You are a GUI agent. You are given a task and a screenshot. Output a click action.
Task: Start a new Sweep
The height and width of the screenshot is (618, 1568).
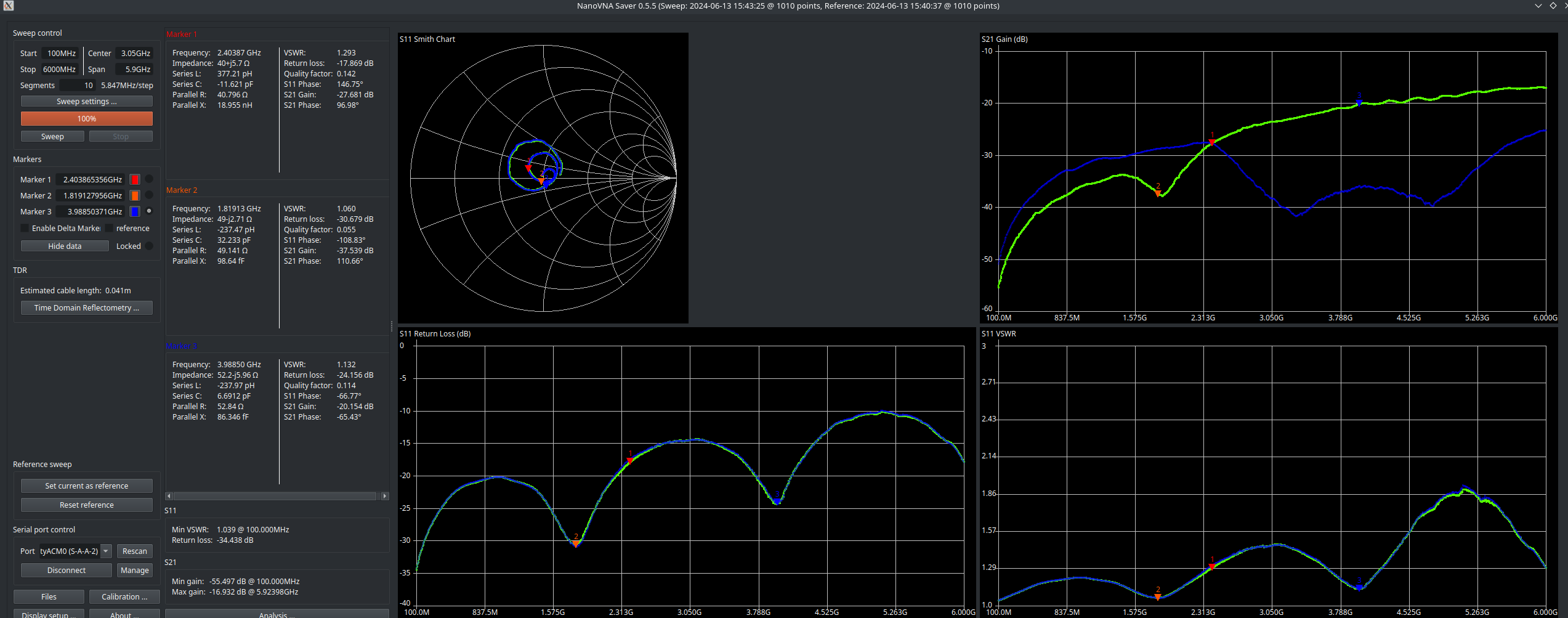pyautogui.click(x=52, y=136)
